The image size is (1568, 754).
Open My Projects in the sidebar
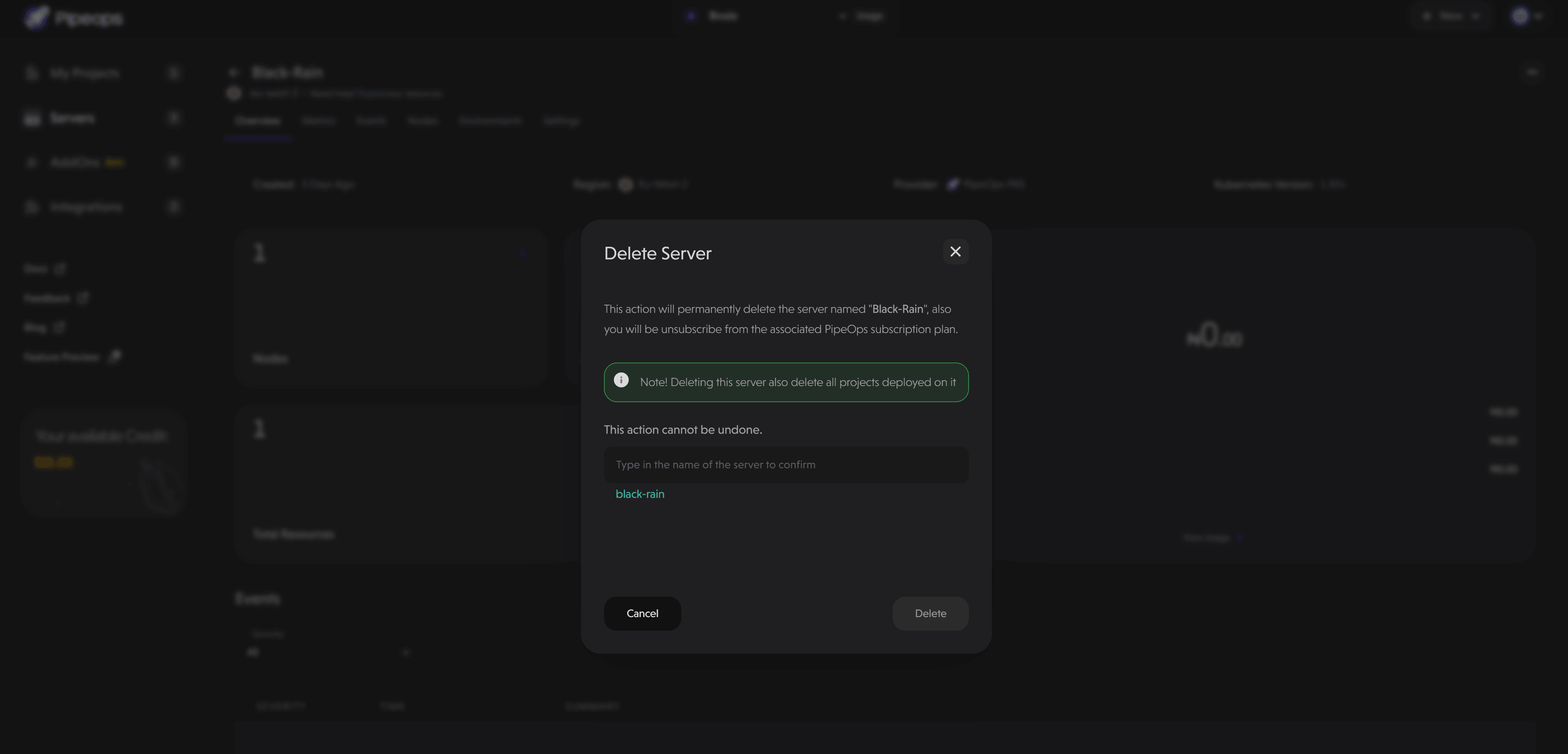point(102,73)
